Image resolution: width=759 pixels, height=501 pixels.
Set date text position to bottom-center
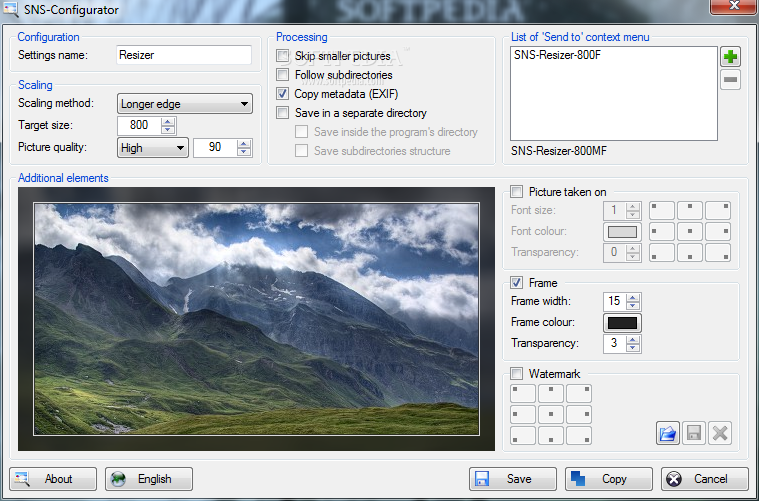(690, 253)
